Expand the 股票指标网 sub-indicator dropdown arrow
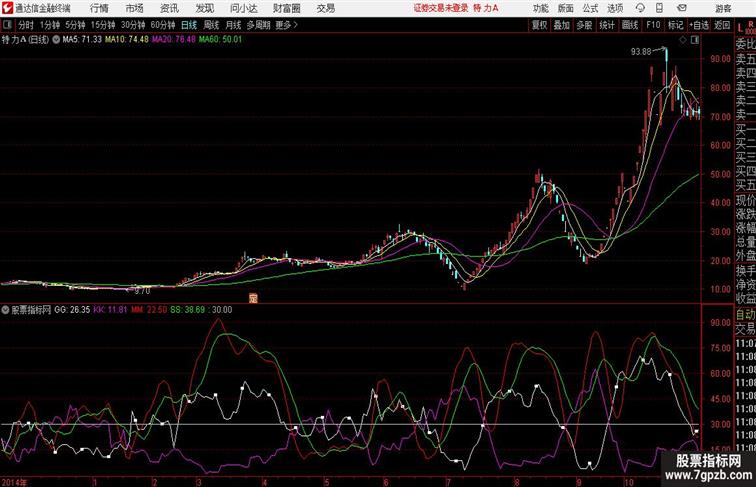The width and height of the screenshot is (756, 487). (5, 310)
